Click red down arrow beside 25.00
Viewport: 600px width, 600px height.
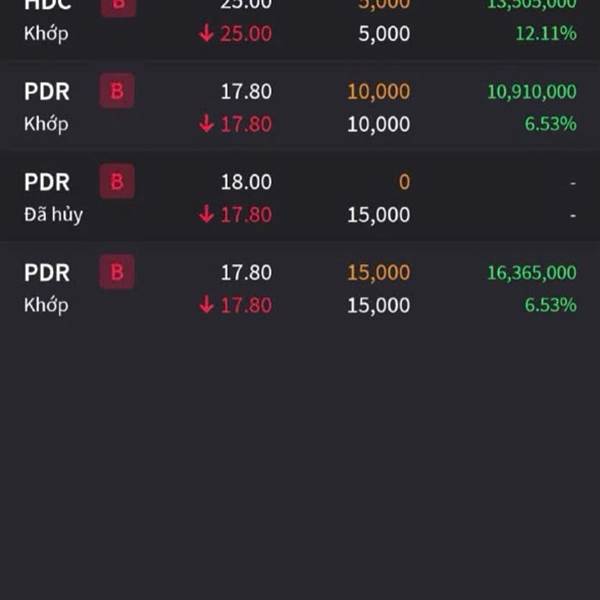[x=206, y=33]
